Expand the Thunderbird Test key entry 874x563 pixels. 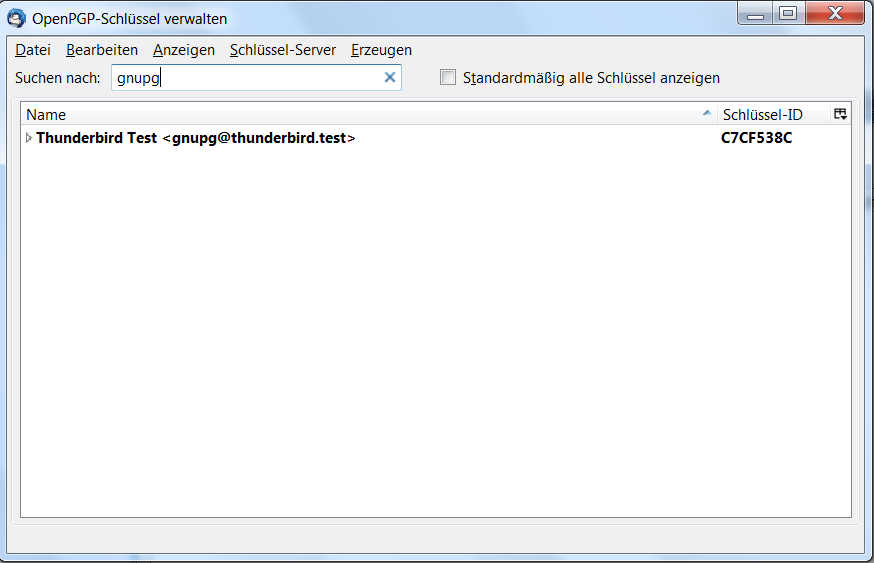28,138
